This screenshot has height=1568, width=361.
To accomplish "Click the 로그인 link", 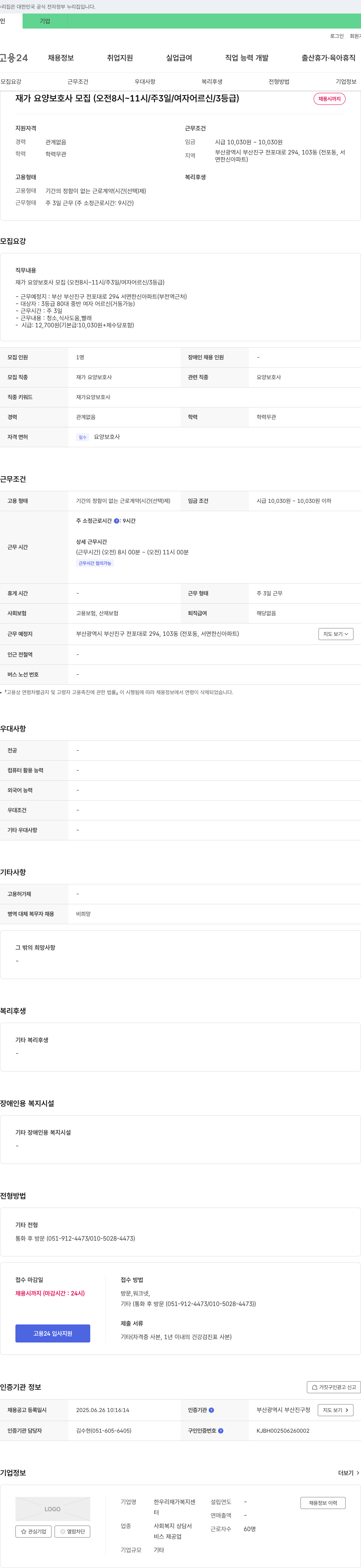I will click(337, 36).
